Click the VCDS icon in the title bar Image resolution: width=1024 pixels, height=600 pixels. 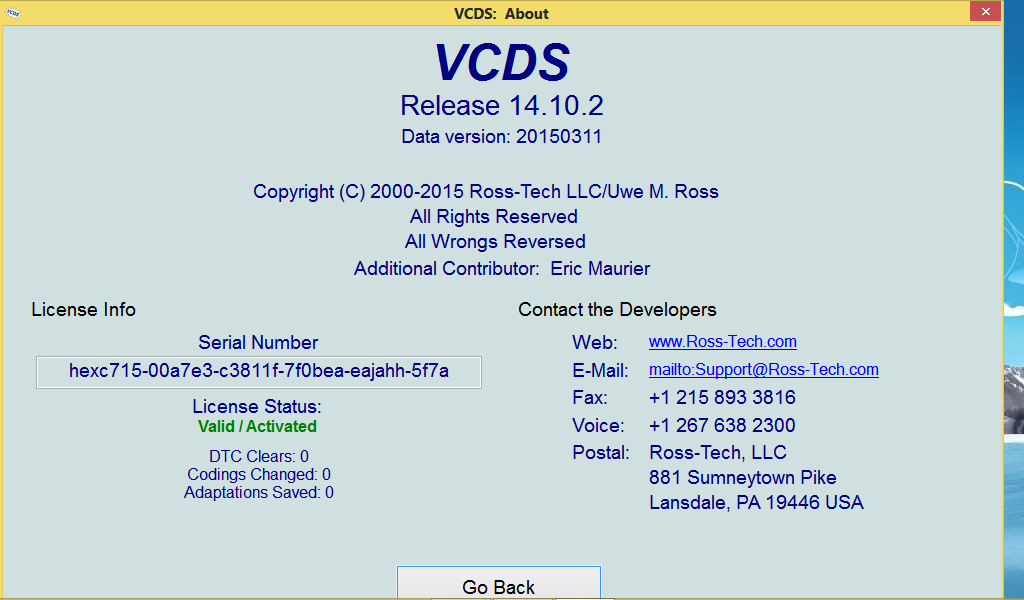[x=12, y=13]
